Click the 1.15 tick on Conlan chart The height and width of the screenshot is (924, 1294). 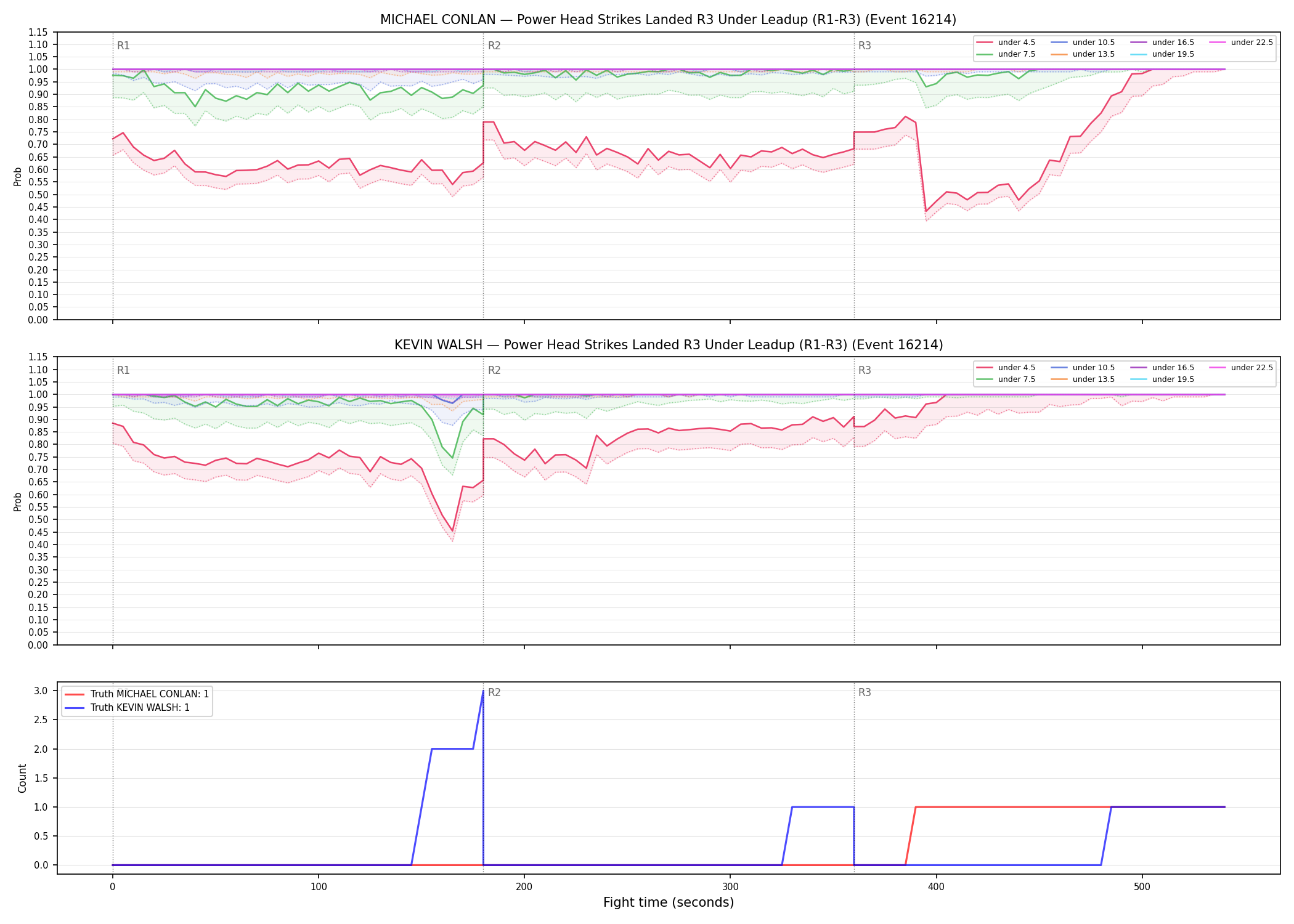pyautogui.click(x=38, y=32)
